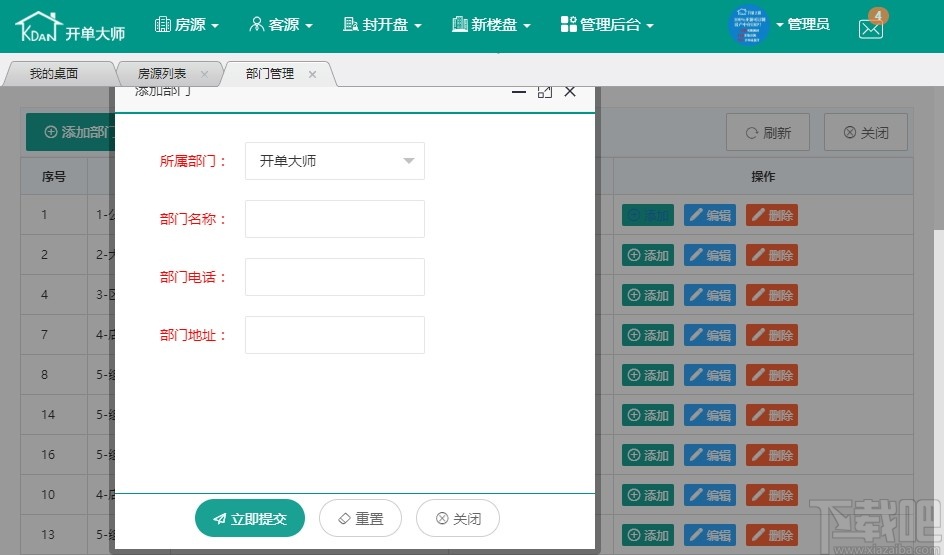Click 编辑 in row 13
Image resolution: width=944 pixels, height=555 pixels.
tap(710, 535)
